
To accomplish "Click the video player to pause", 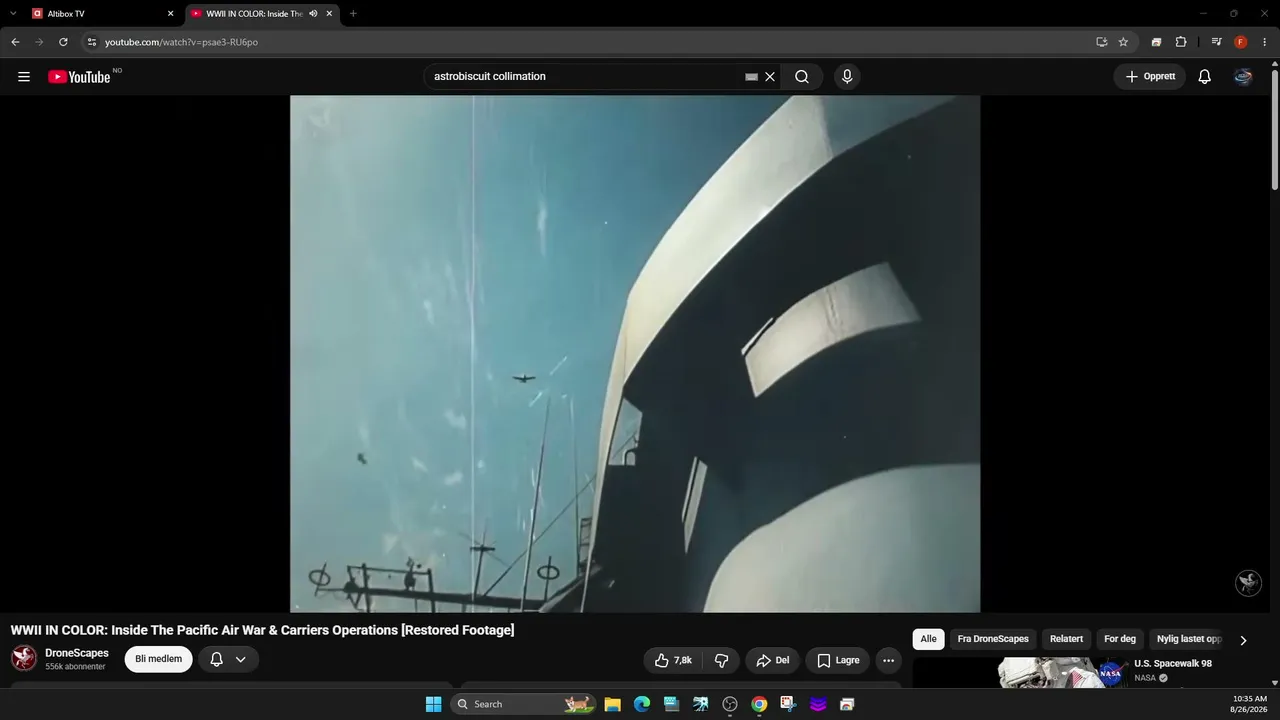I will [x=635, y=354].
